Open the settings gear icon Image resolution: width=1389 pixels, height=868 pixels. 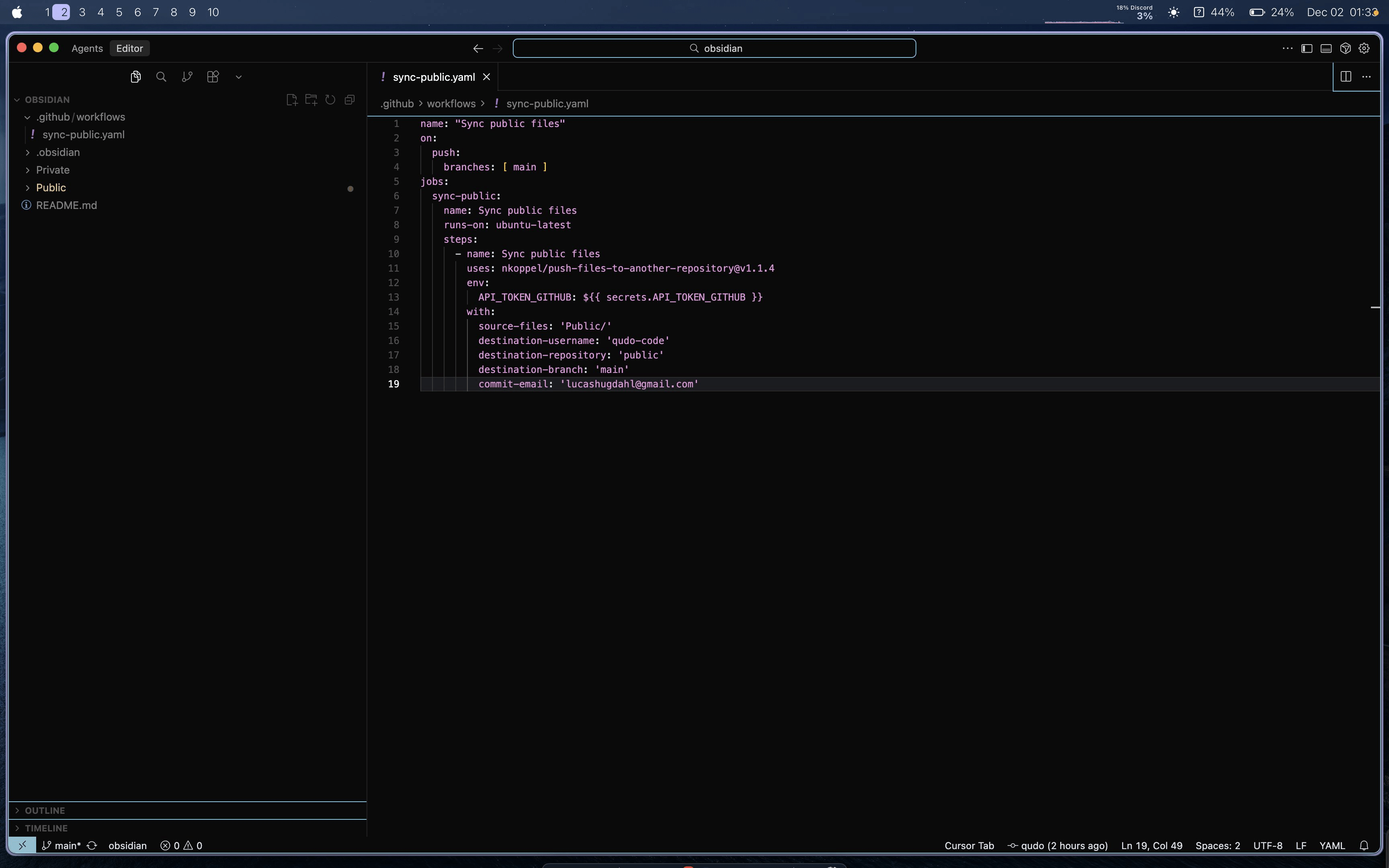1364,48
